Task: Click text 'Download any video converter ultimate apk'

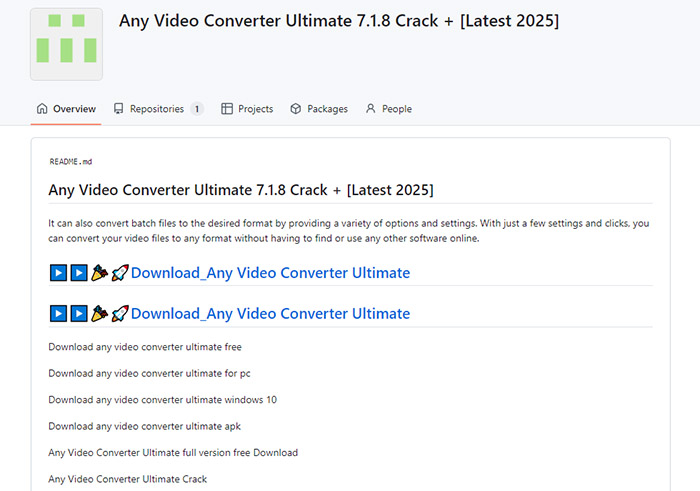Action: (144, 426)
